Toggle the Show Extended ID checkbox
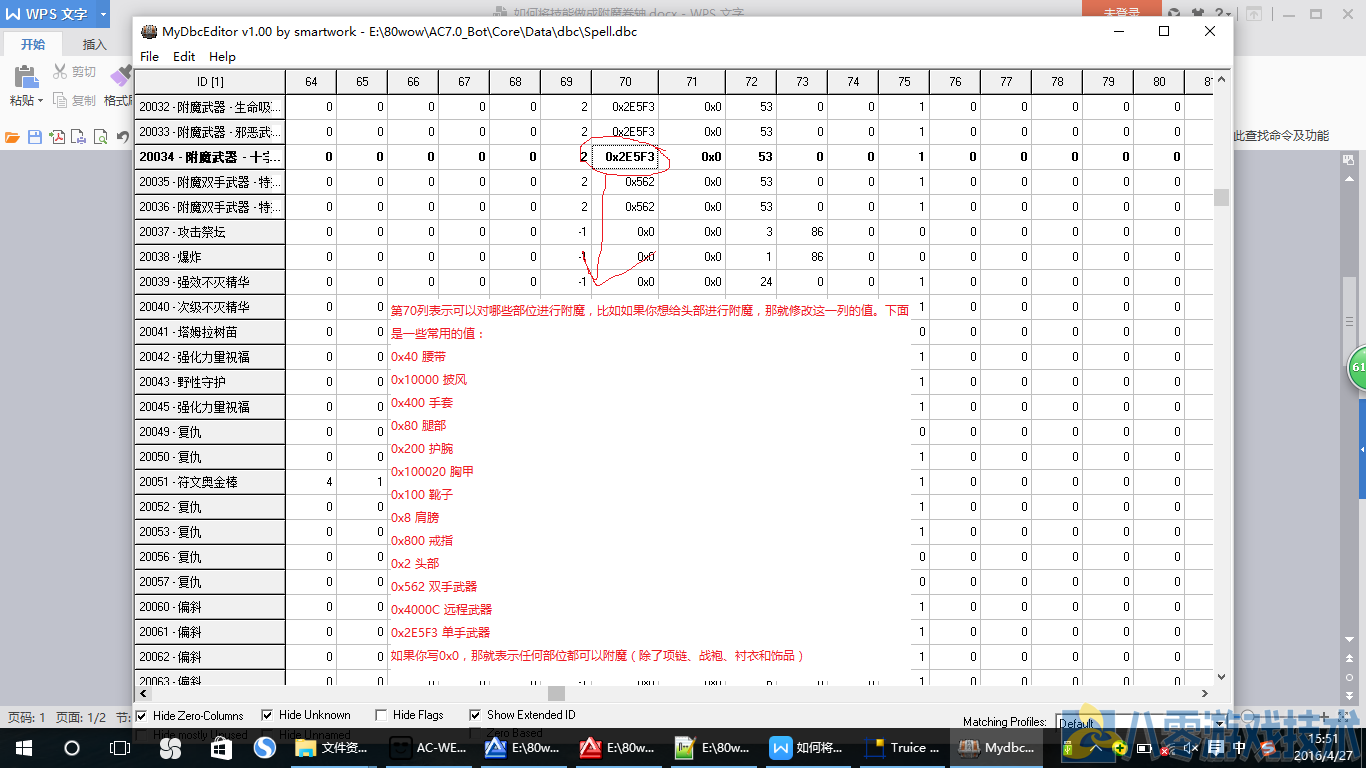 coord(475,715)
